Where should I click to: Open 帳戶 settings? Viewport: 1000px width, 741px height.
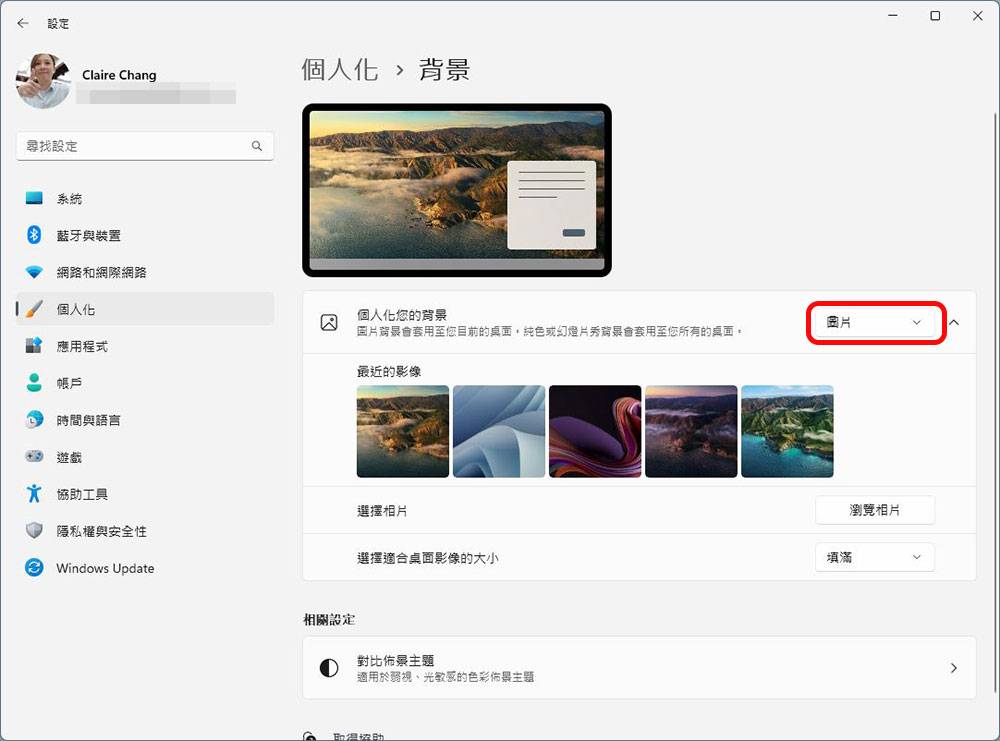coord(68,383)
